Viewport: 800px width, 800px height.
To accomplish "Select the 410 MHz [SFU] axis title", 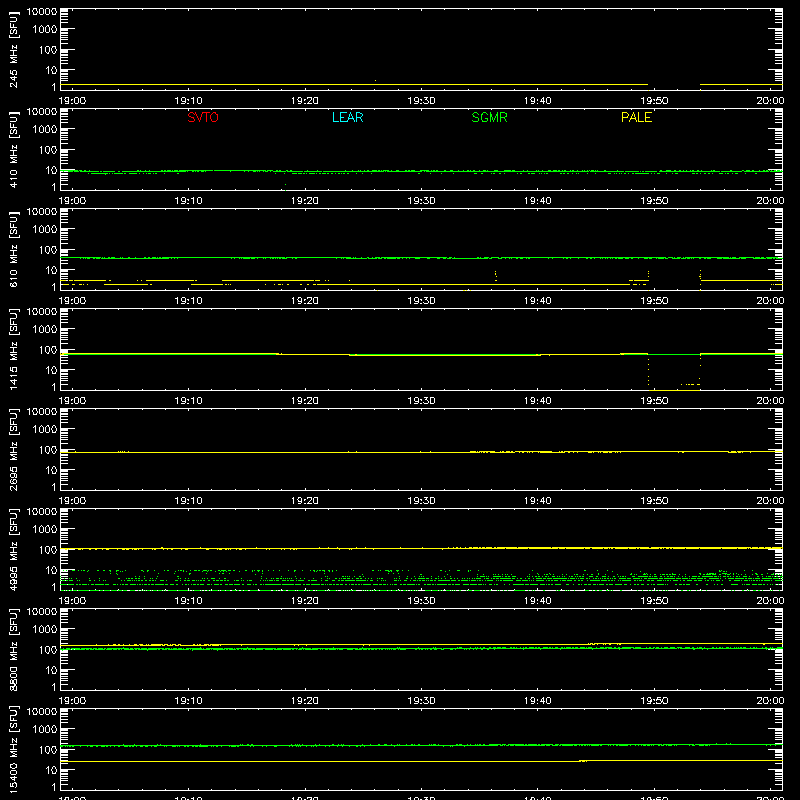I will click(x=13, y=150).
